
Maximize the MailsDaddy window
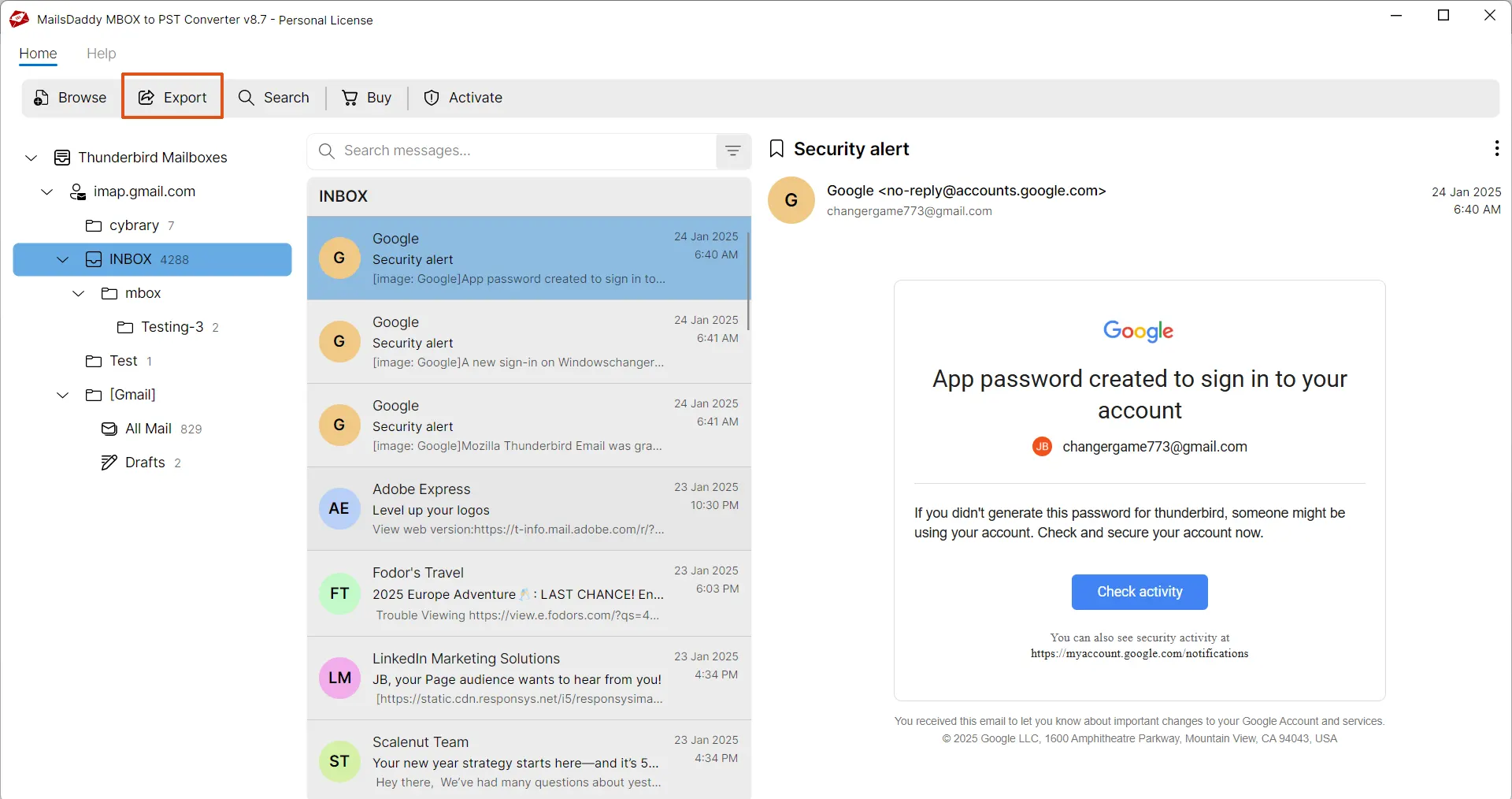pos(1443,15)
